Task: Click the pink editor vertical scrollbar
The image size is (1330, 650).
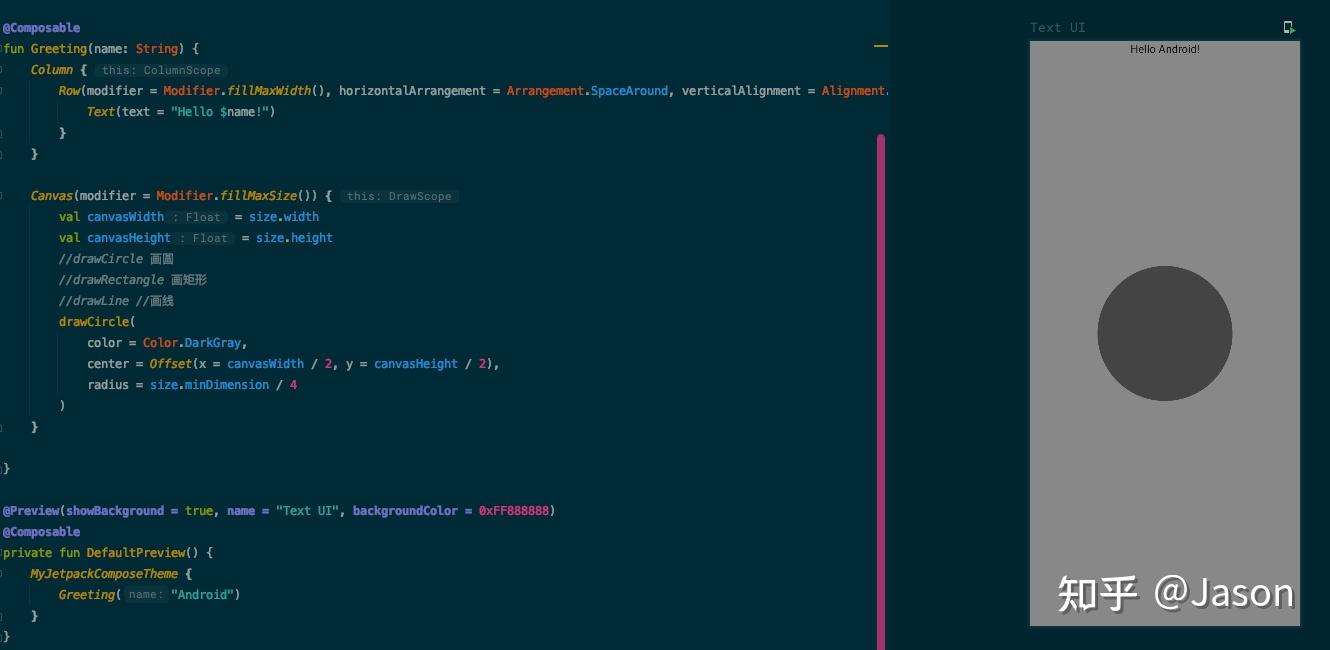Action: tap(881, 391)
